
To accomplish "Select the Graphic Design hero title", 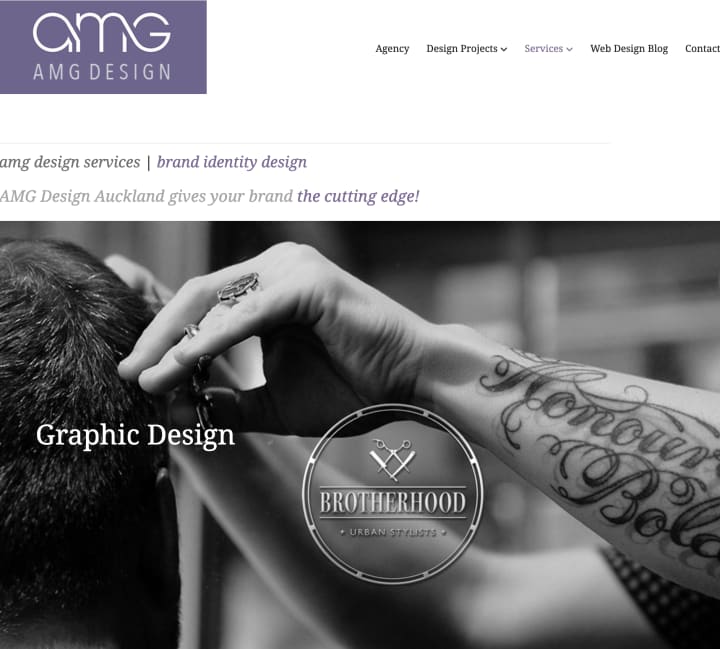I will (135, 435).
